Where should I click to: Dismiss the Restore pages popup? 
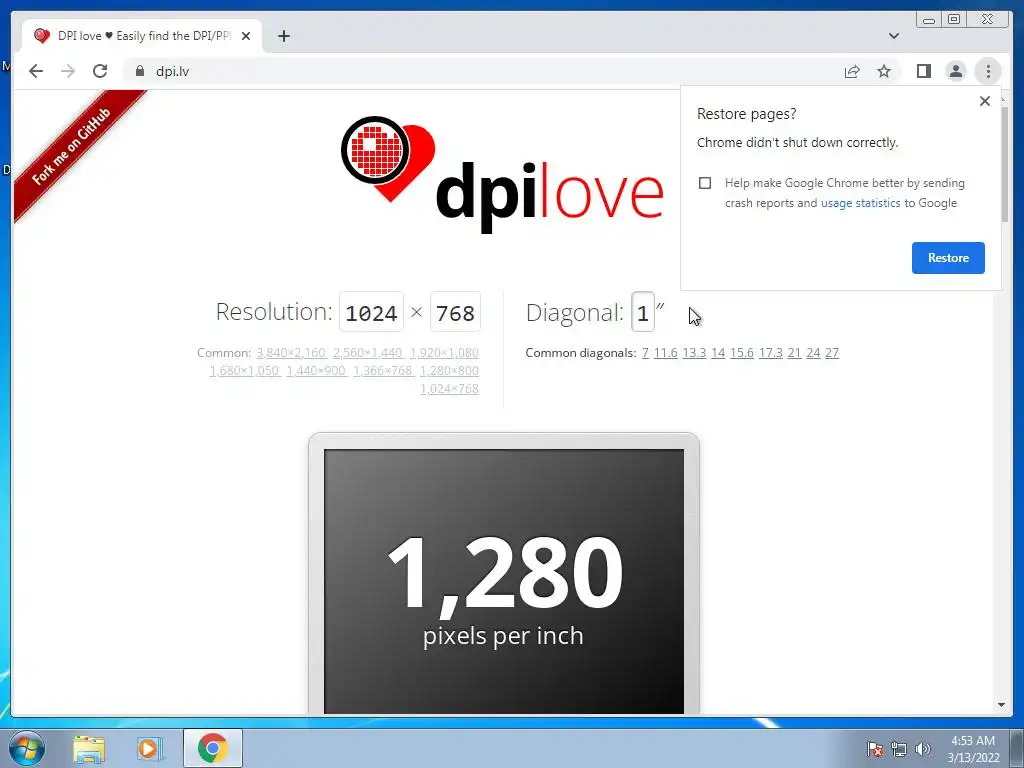point(985,101)
